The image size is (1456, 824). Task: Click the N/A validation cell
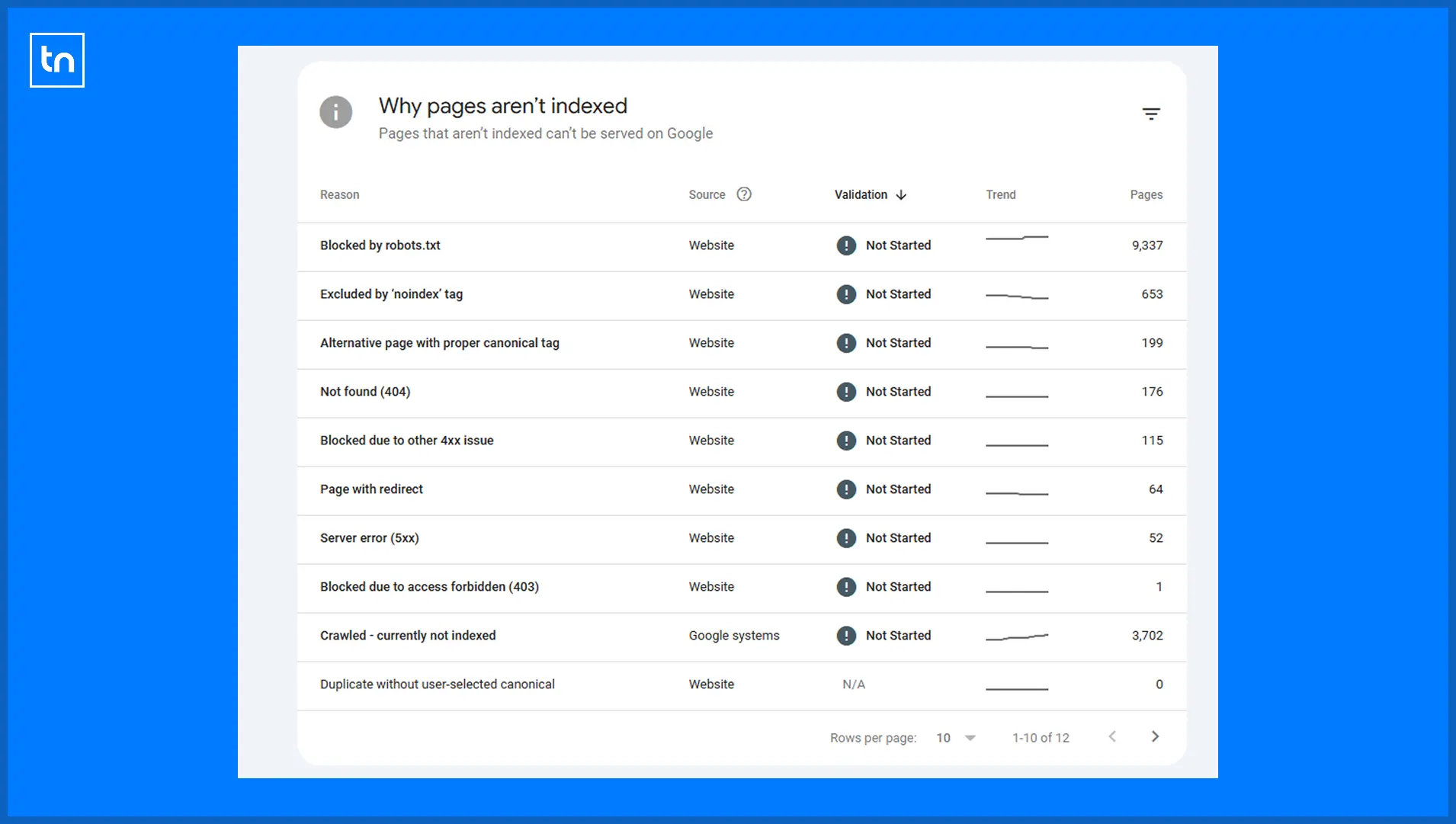(853, 685)
